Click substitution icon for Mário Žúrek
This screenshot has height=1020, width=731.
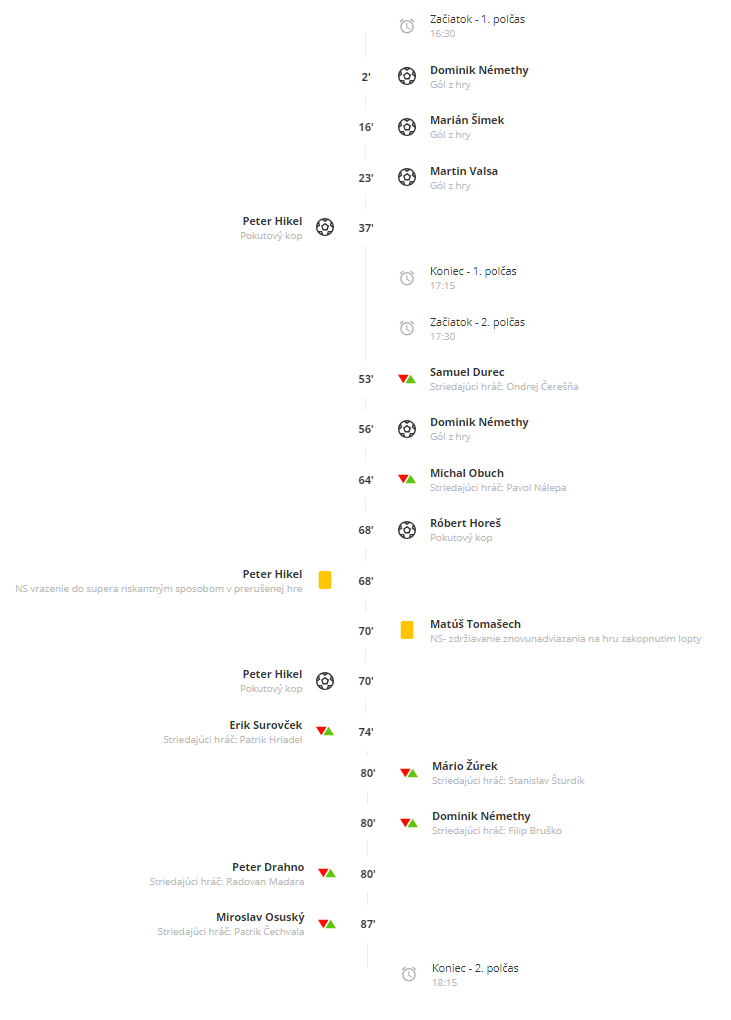[x=409, y=773]
